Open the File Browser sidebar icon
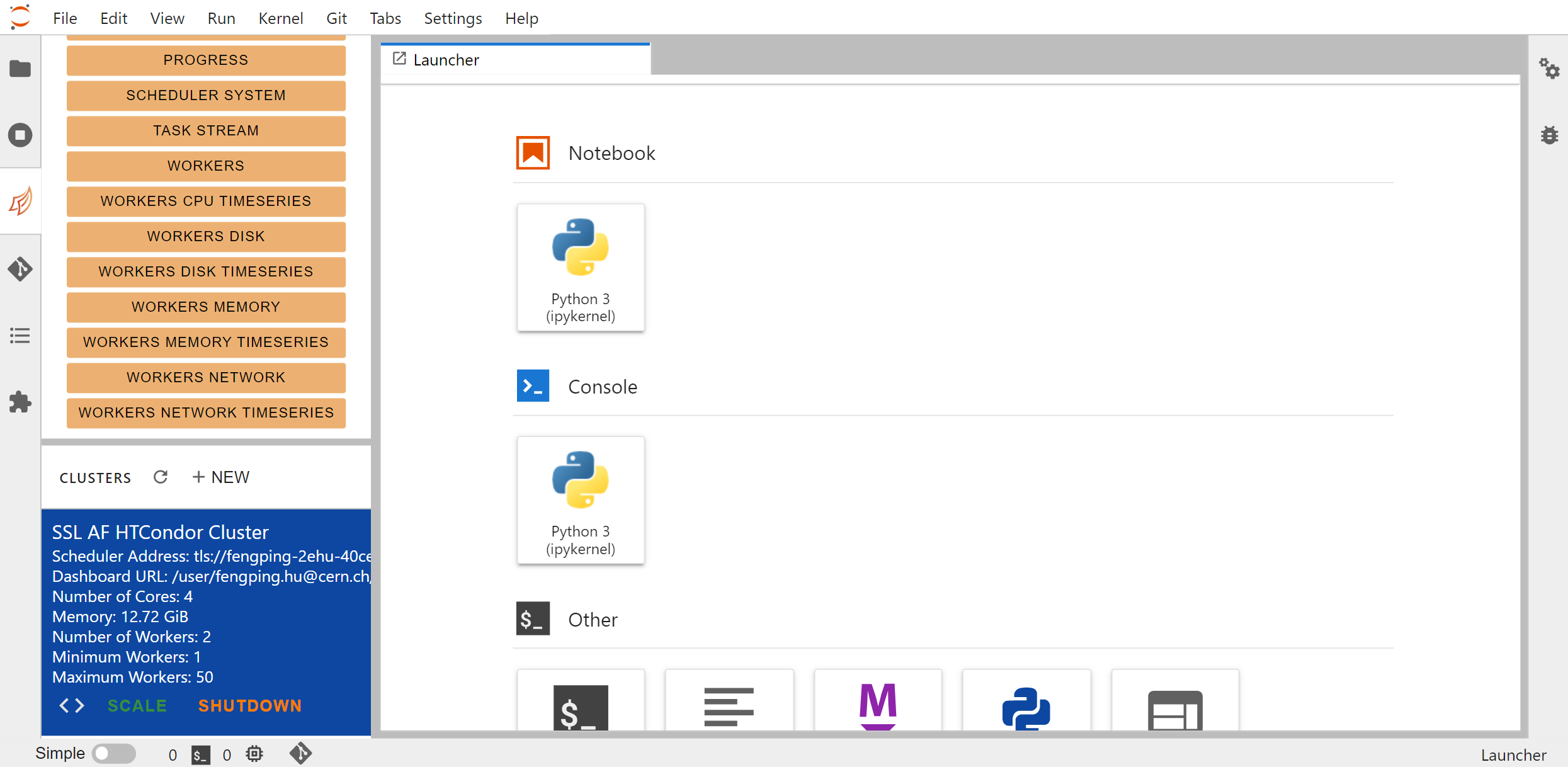Viewport: 1568px width, 767px height. 20,69
